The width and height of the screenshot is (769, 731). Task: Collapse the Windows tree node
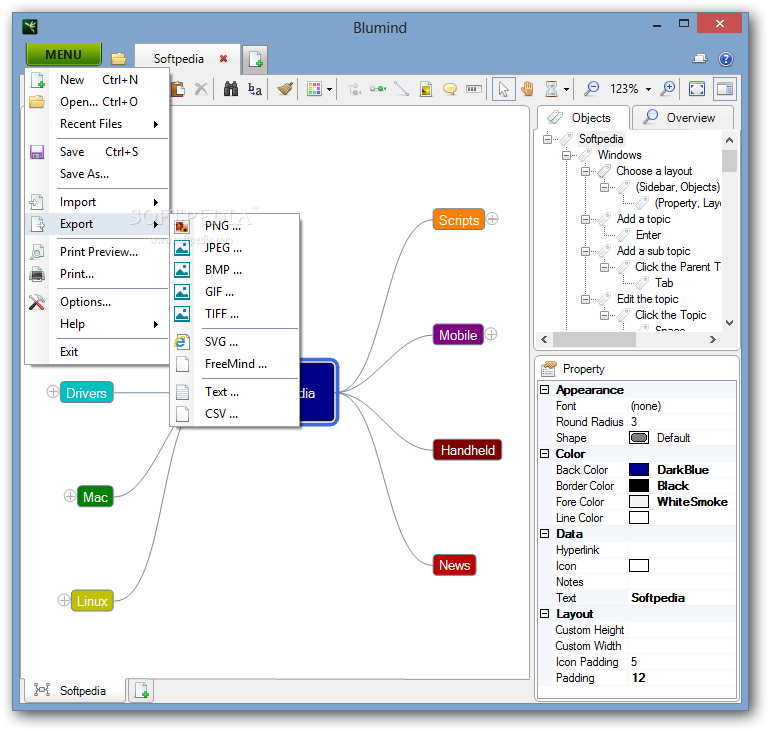click(566, 155)
